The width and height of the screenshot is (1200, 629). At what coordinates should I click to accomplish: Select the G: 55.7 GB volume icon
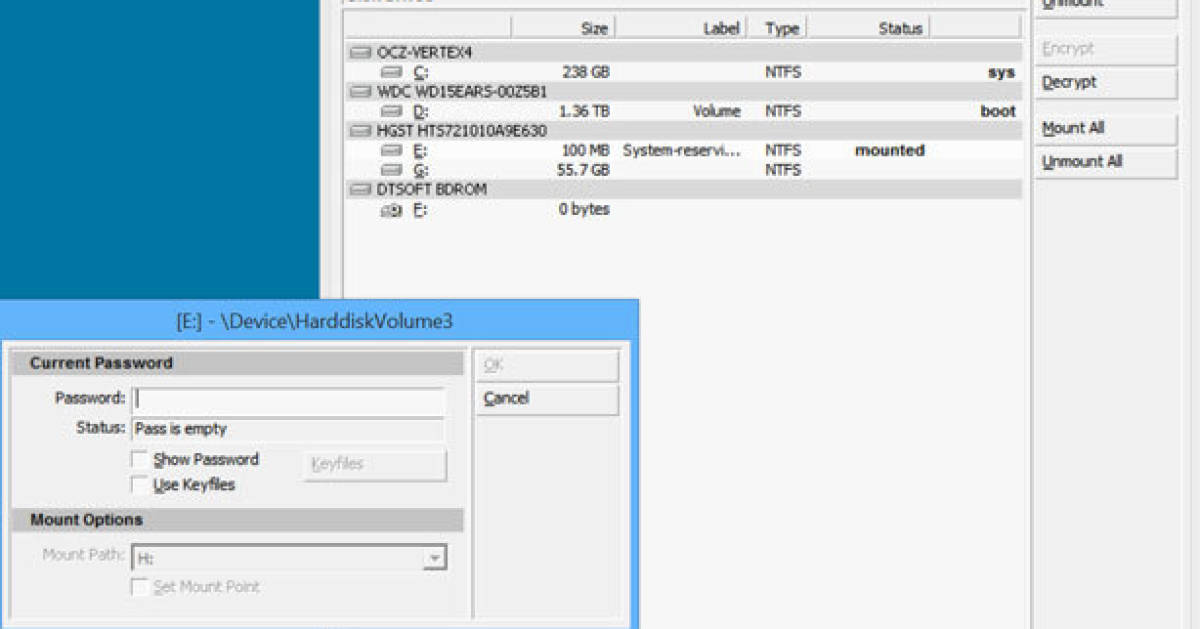[x=392, y=170]
